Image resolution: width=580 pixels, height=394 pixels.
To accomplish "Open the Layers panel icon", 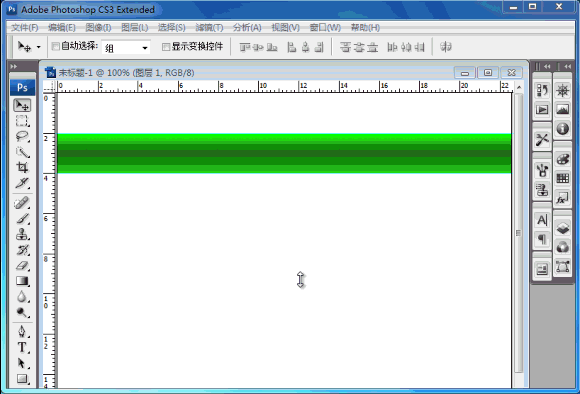I will pyautogui.click(x=563, y=228).
